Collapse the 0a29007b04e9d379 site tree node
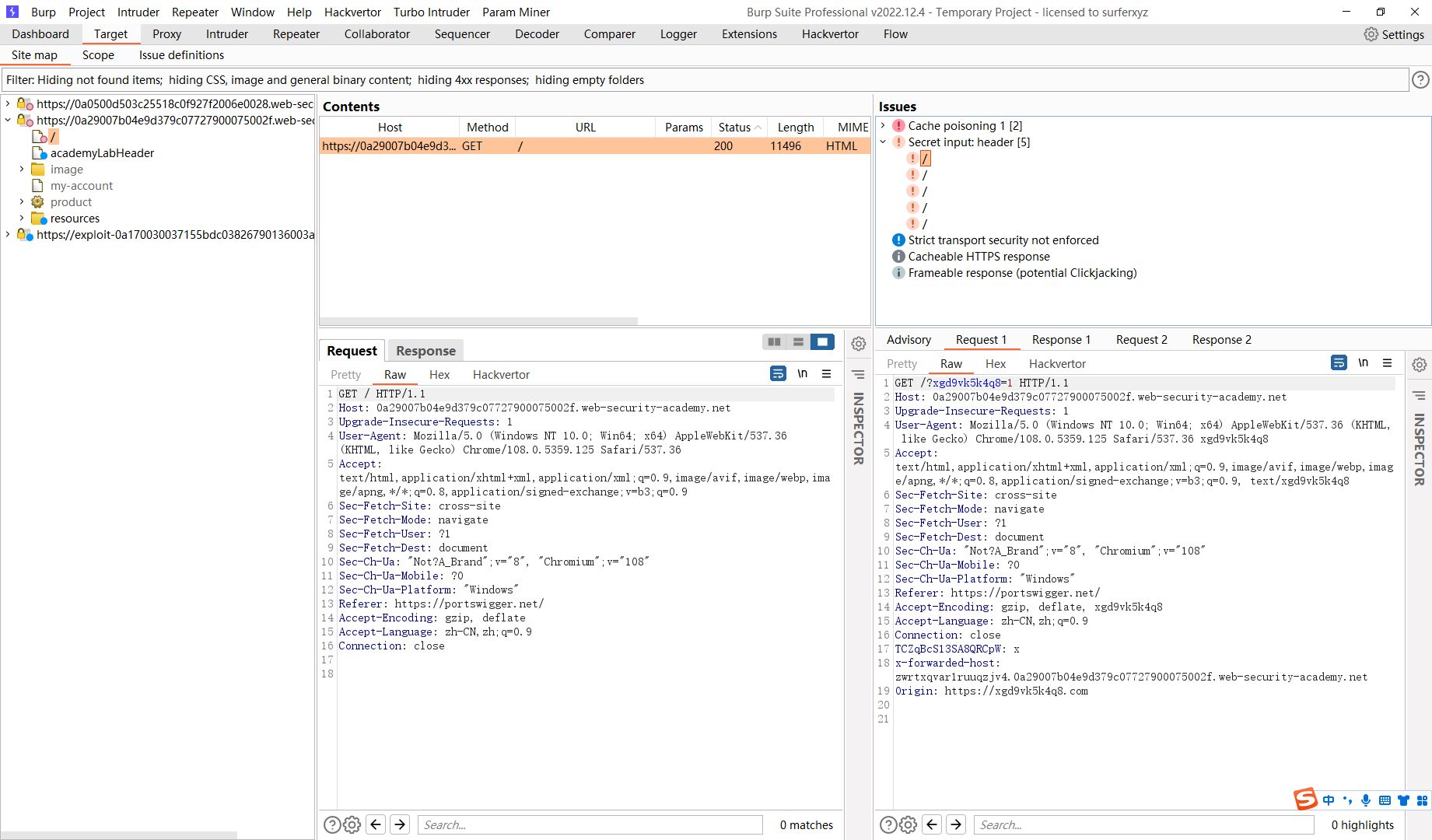The width and height of the screenshot is (1432, 840). [x=8, y=120]
